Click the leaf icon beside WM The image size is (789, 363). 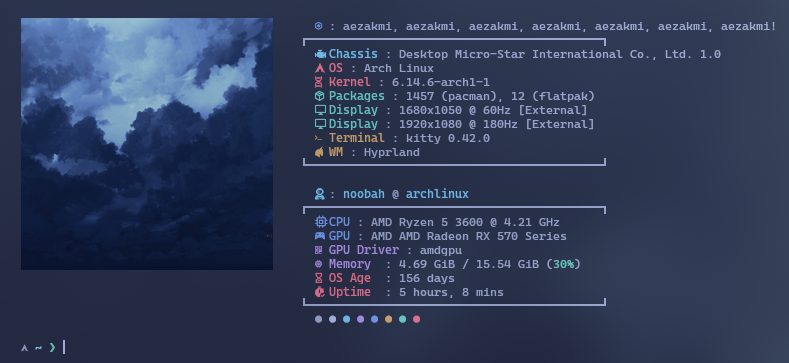(x=320, y=152)
